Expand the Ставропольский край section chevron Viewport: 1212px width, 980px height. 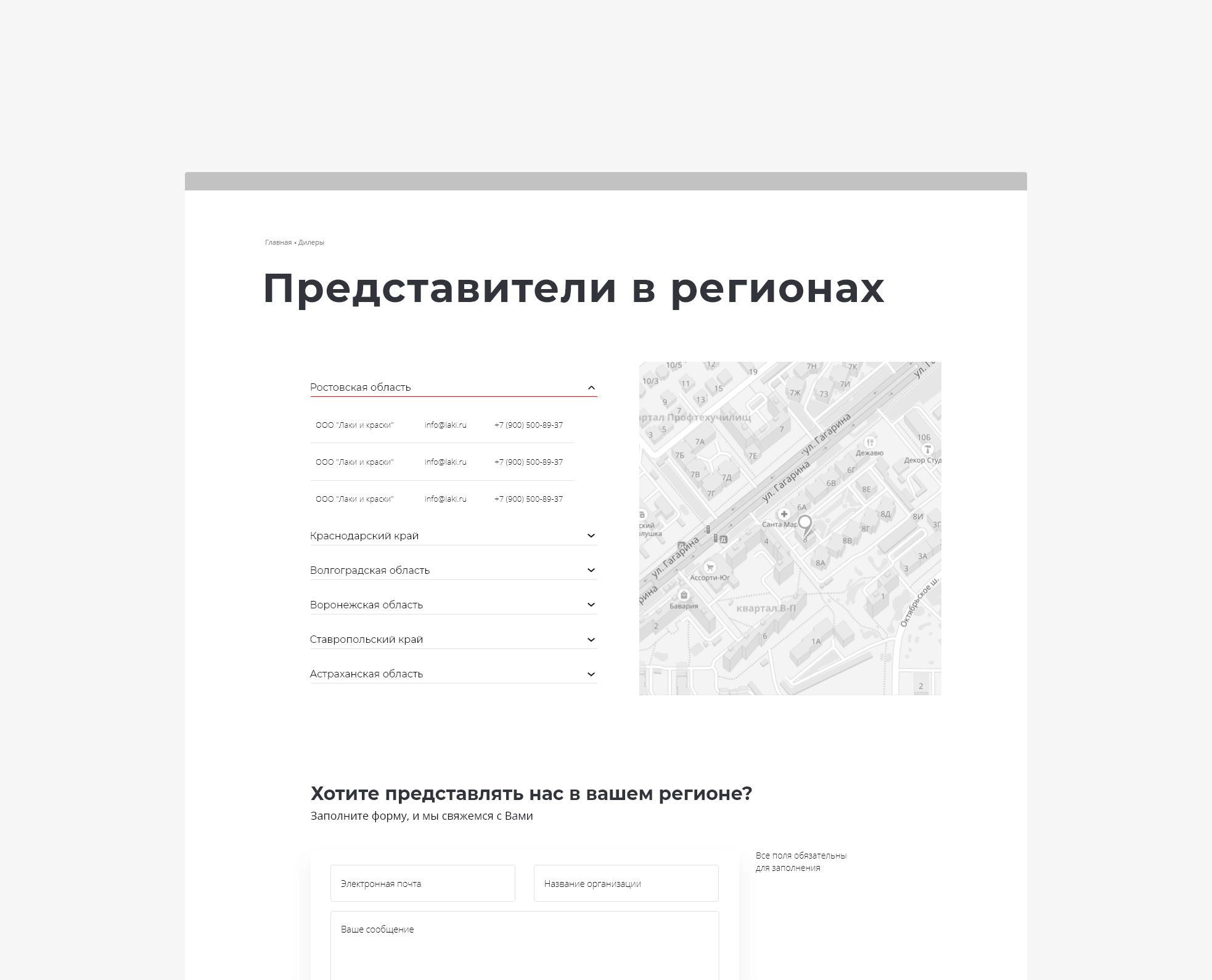[591, 640]
